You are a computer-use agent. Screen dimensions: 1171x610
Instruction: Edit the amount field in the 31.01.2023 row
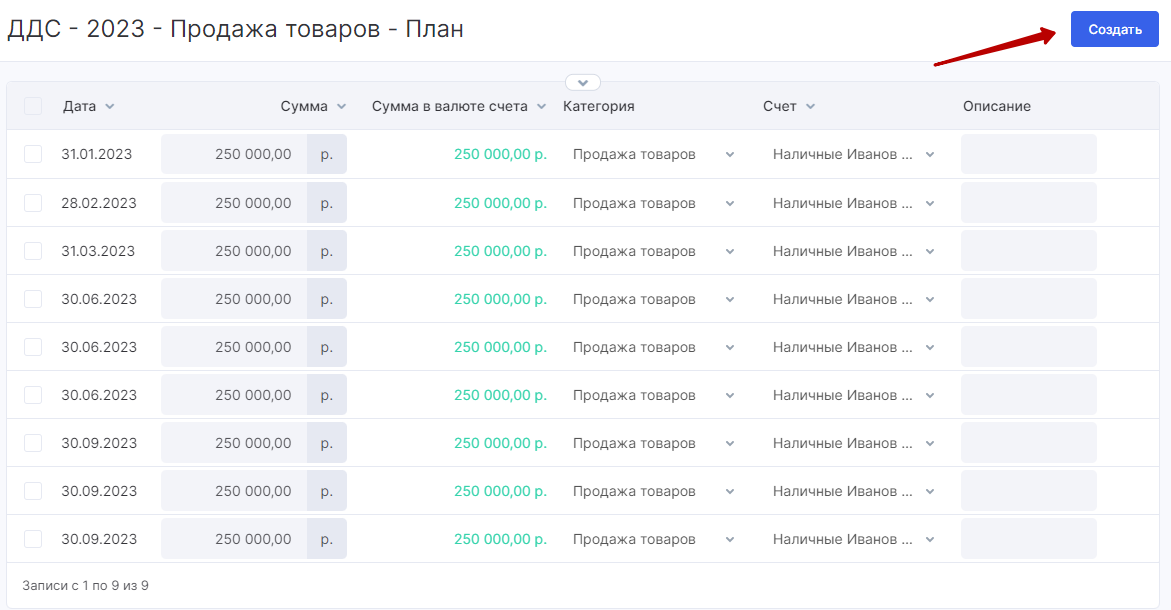click(234, 154)
